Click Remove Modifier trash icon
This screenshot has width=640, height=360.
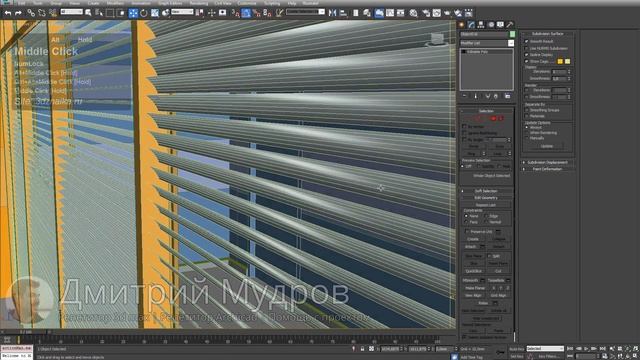tap(496, 96)
